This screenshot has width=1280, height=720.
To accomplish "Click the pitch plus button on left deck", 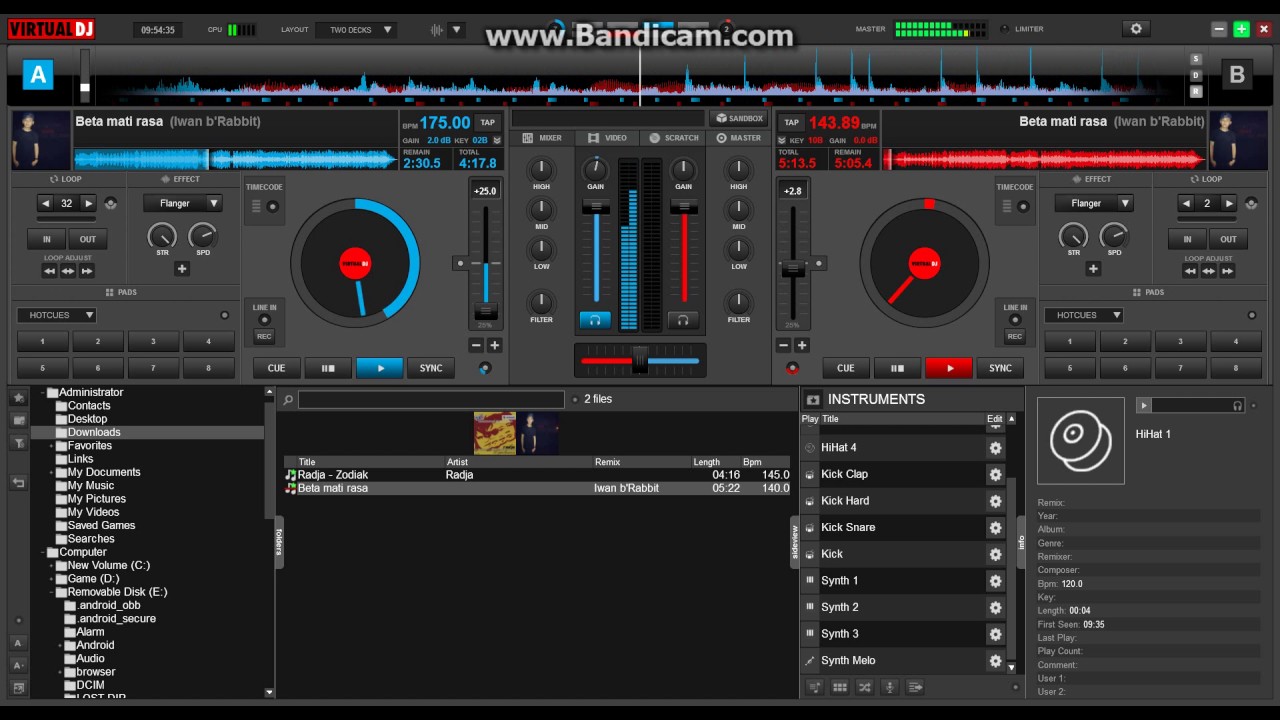I will click(494, 345).
